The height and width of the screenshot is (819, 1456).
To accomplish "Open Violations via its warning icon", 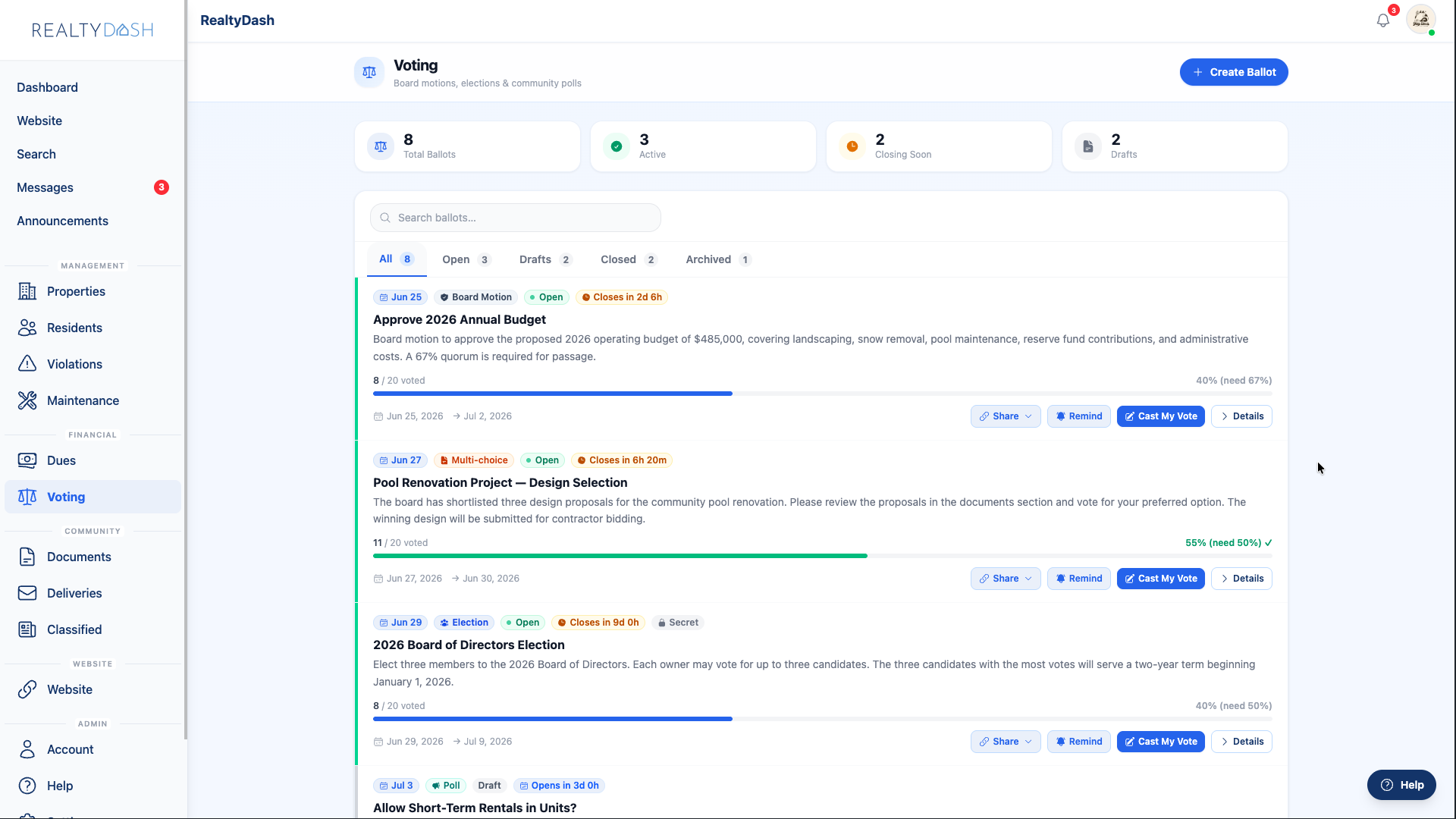I will (27, 364).
